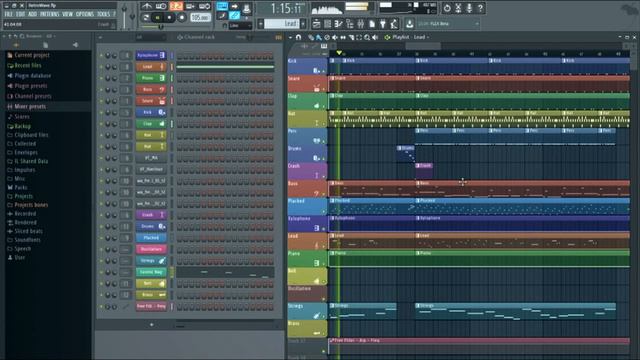The height and width of the screenshot is (360, 640).
Task: Open the Channel rack group filter dropdown
Action: click(x=151, y=37)
